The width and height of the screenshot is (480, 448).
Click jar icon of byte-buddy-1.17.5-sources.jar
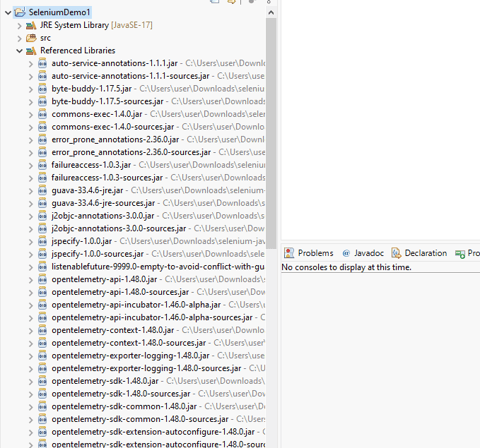42,101
